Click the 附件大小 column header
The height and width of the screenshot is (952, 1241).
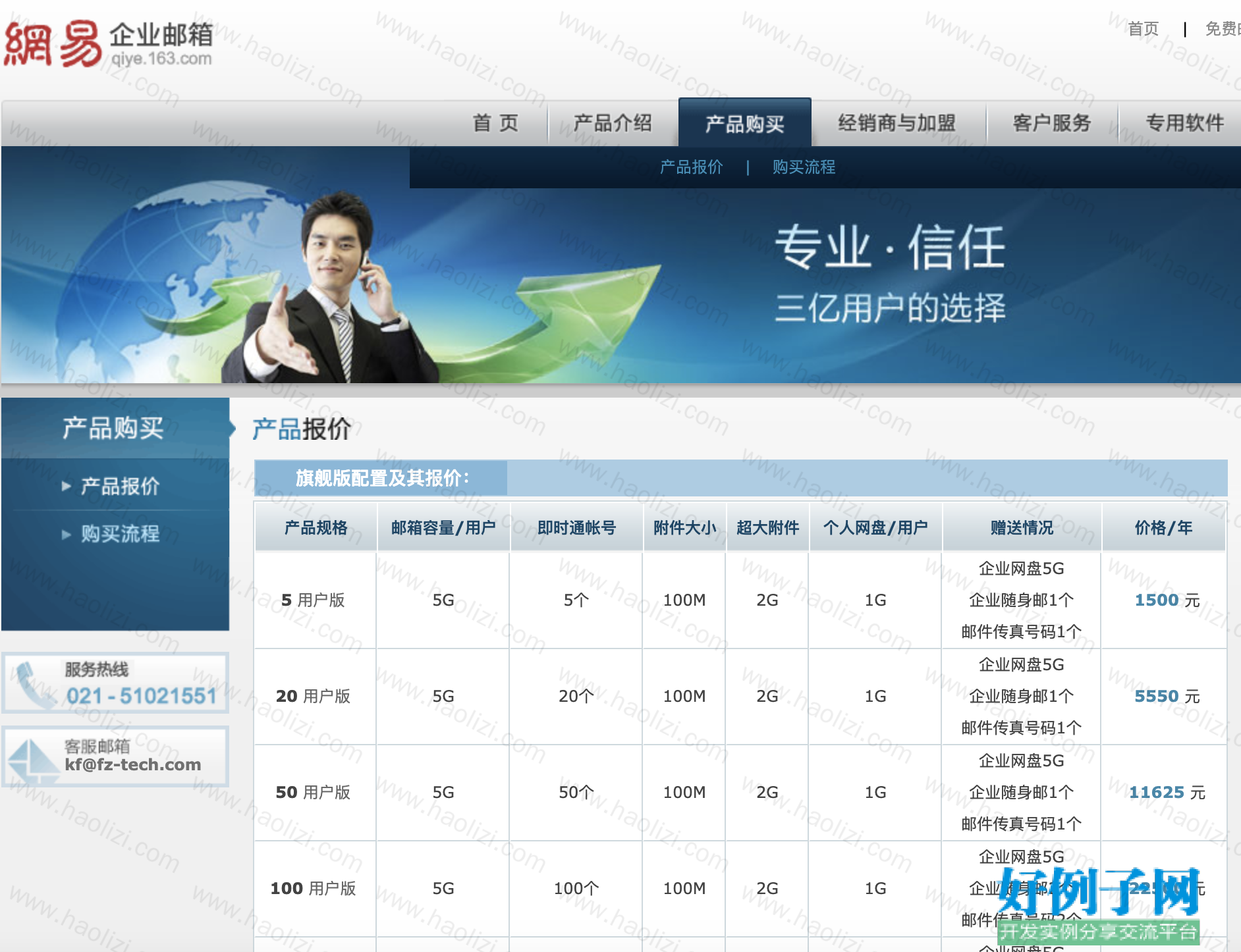(684, 527)
